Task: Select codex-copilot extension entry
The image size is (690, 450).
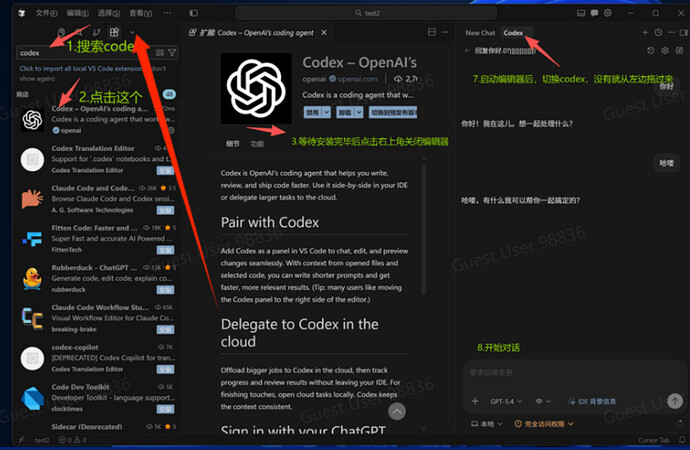Action: [97, 358]
